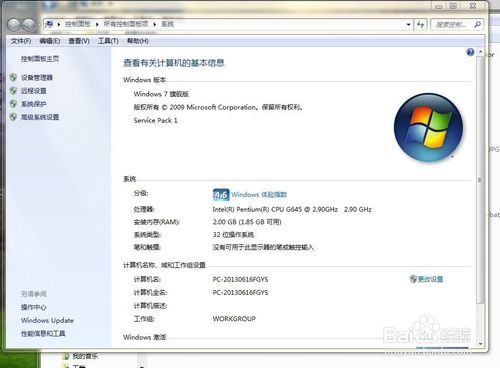Click shield icon beside 远程设置
This screenshot has height=368, width=500.
click(x=13, y=91)
